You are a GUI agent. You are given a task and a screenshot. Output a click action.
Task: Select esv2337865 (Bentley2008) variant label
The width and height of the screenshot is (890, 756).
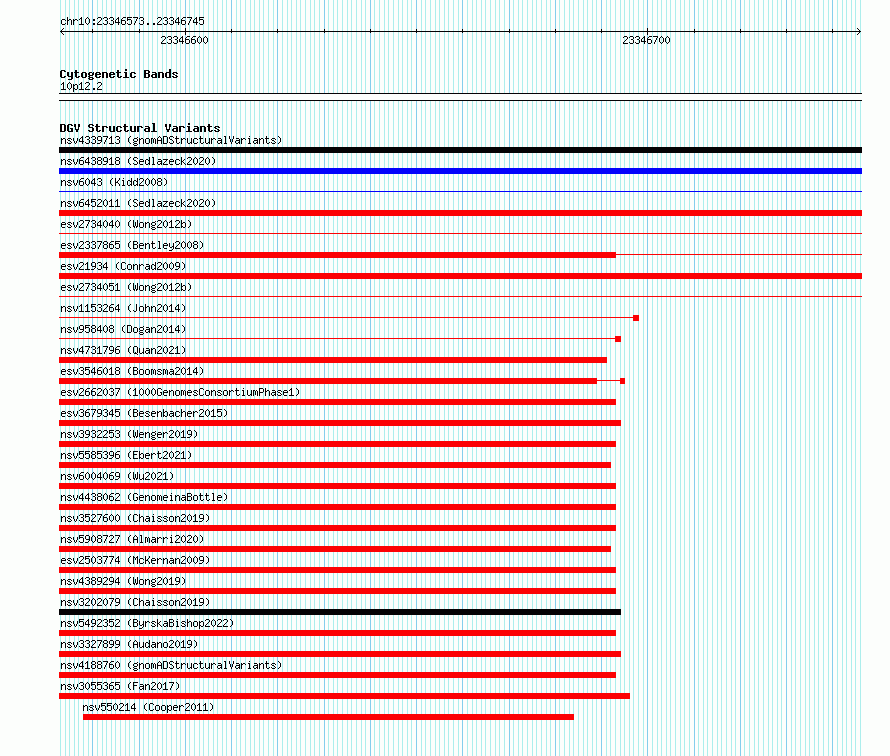(x=132, y=245)
